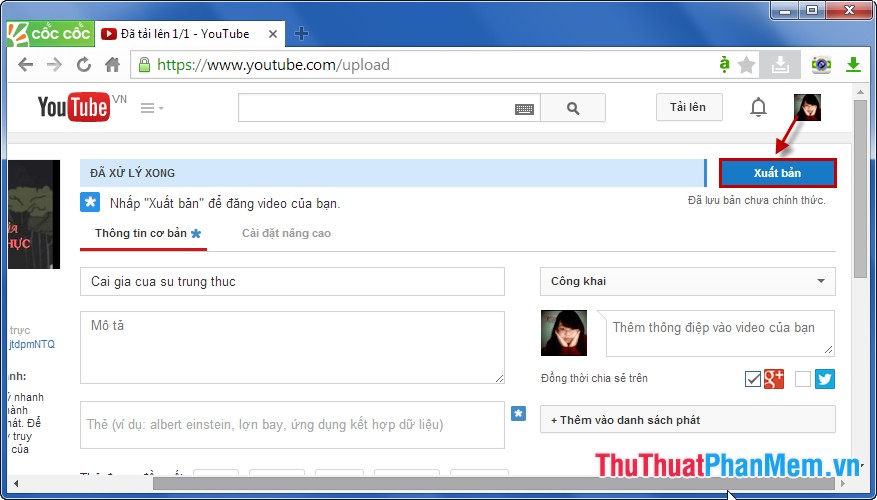The height and width of the screenshot is (500, 877).
Task: Click the address bar URL
Action: point(274,65)
